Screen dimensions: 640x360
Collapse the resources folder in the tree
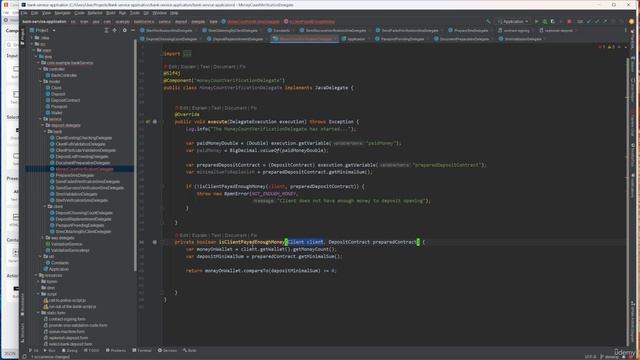pos(36,275)
